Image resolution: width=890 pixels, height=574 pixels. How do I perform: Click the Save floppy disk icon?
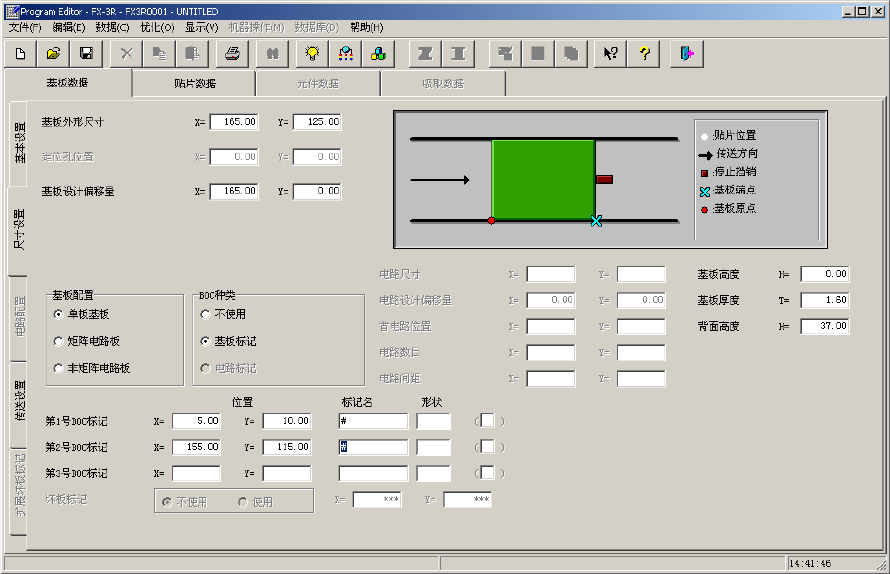86,53
